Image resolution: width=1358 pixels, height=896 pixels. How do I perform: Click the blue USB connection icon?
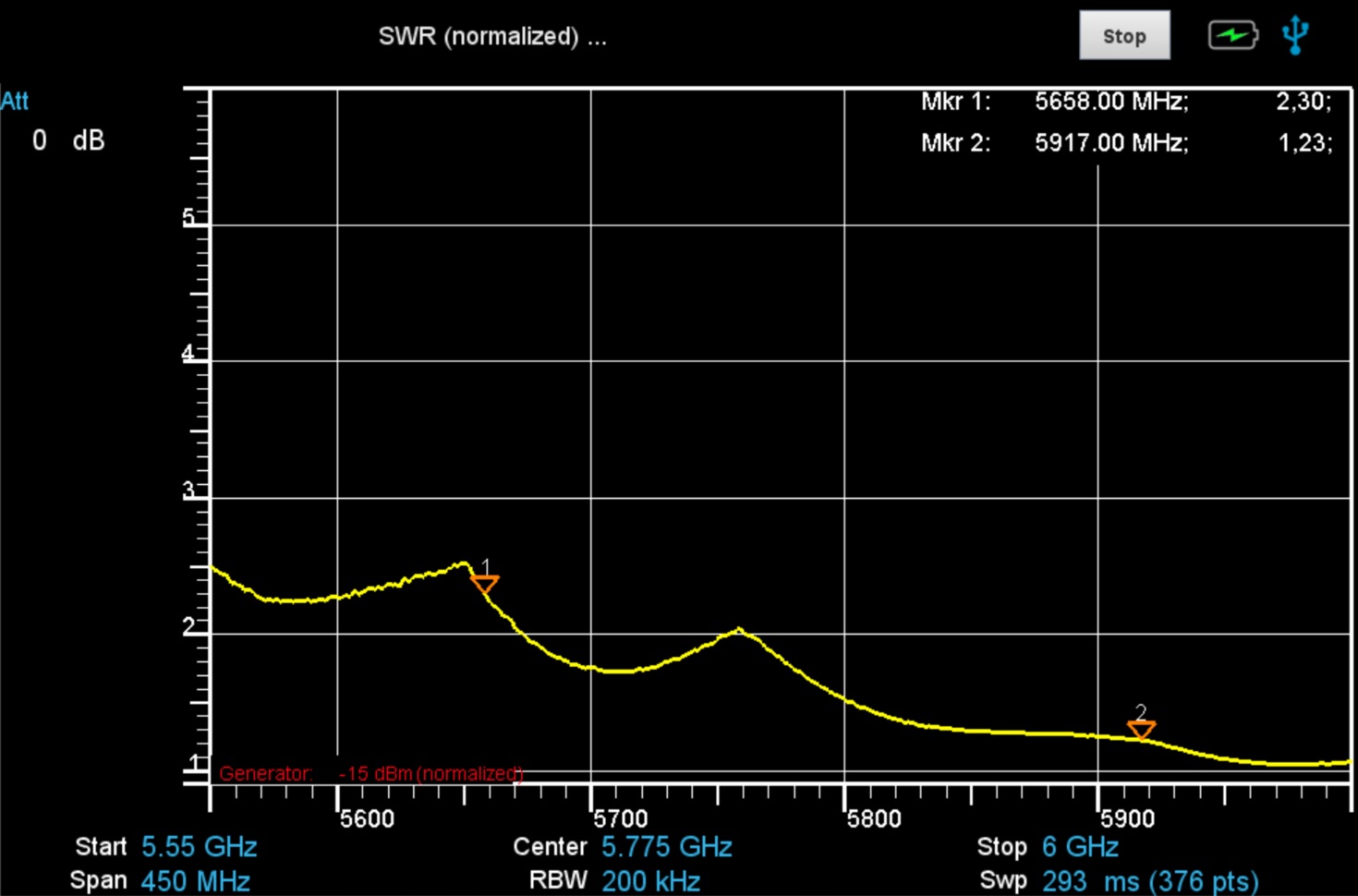pos(1295,35)
